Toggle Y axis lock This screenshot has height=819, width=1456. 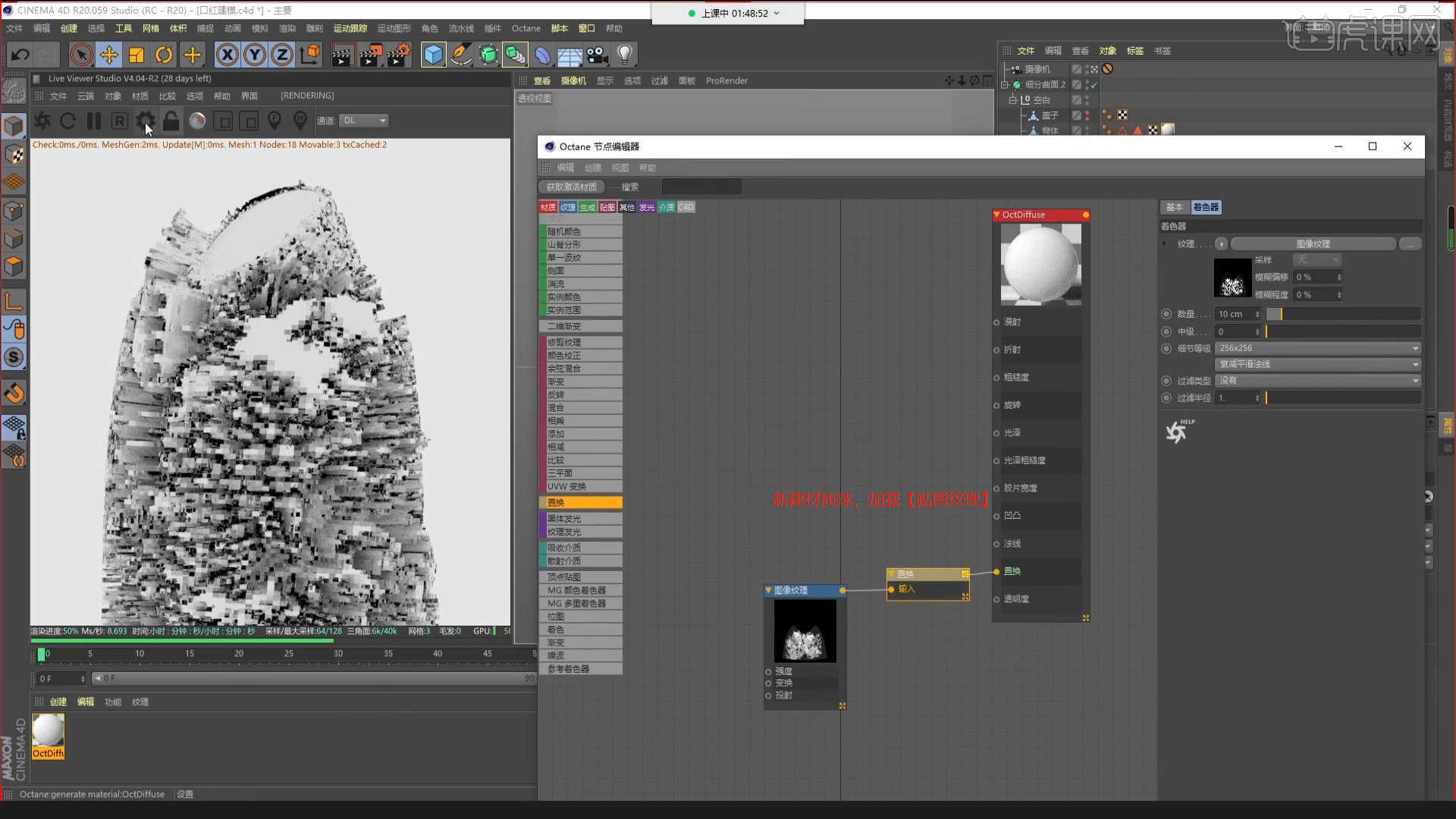[255, 55]
